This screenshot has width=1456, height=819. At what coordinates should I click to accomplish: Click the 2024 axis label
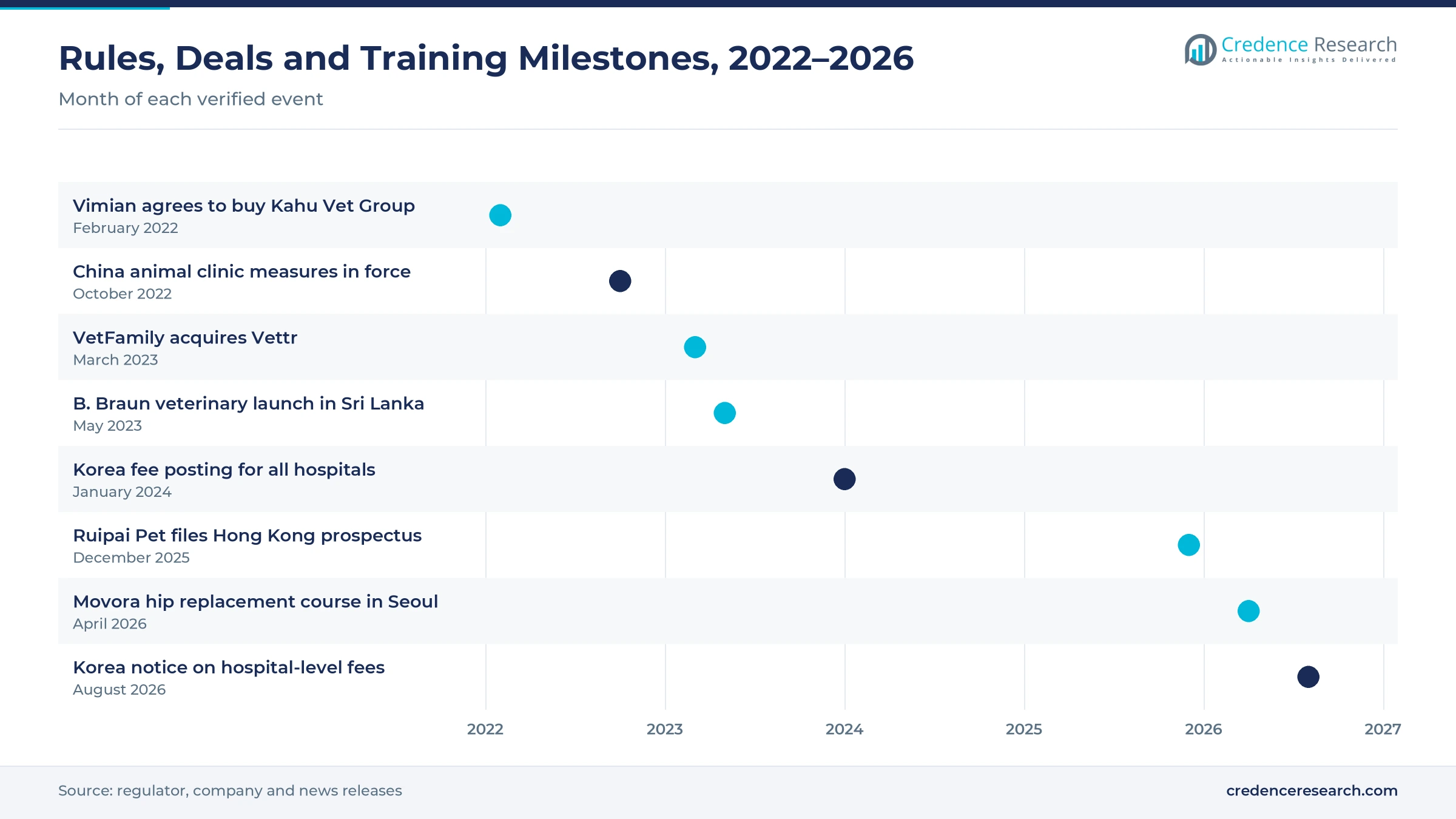(x=844, y=729)
